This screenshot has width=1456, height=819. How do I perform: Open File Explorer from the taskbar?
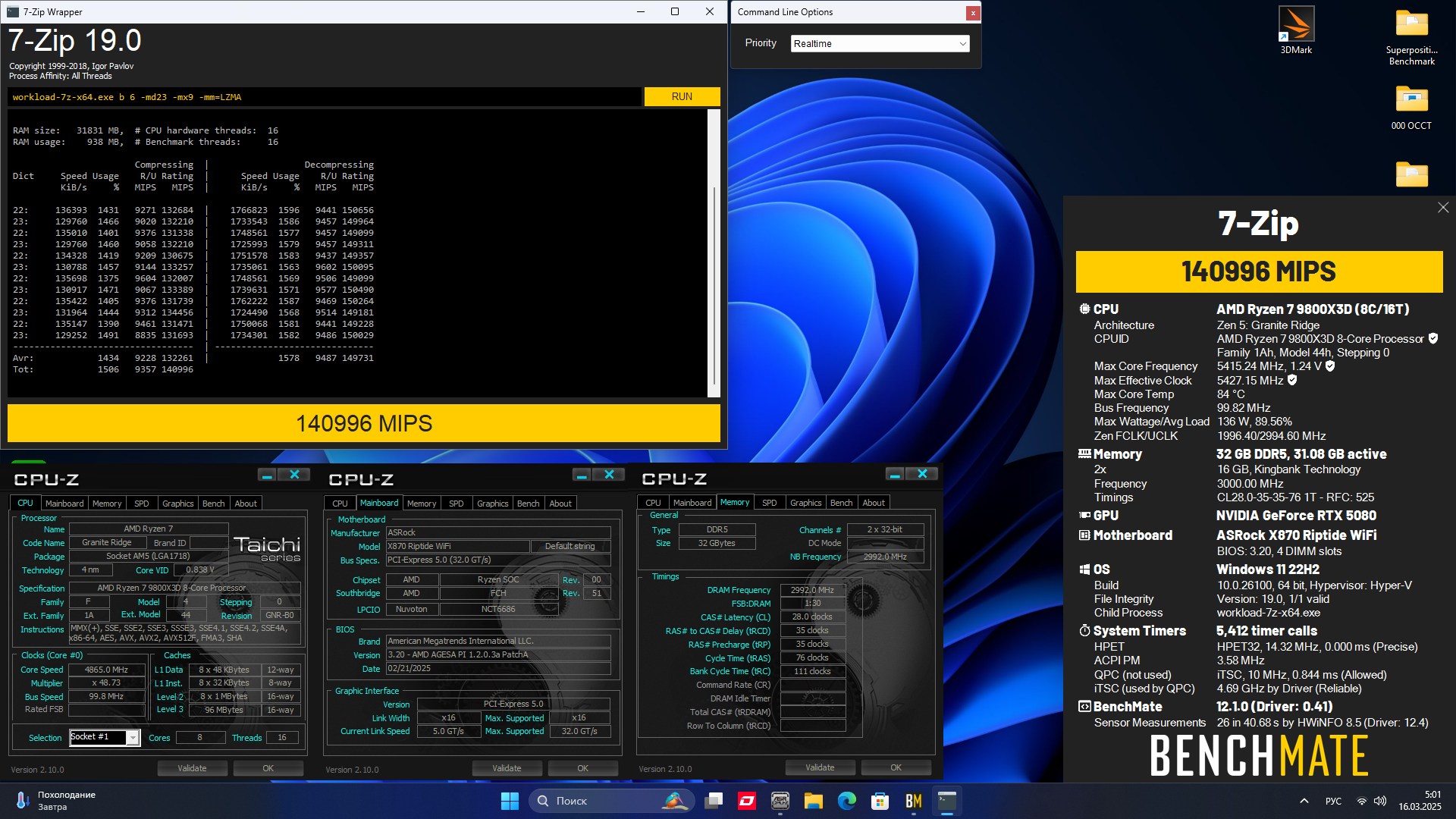(x=814, y=801)
